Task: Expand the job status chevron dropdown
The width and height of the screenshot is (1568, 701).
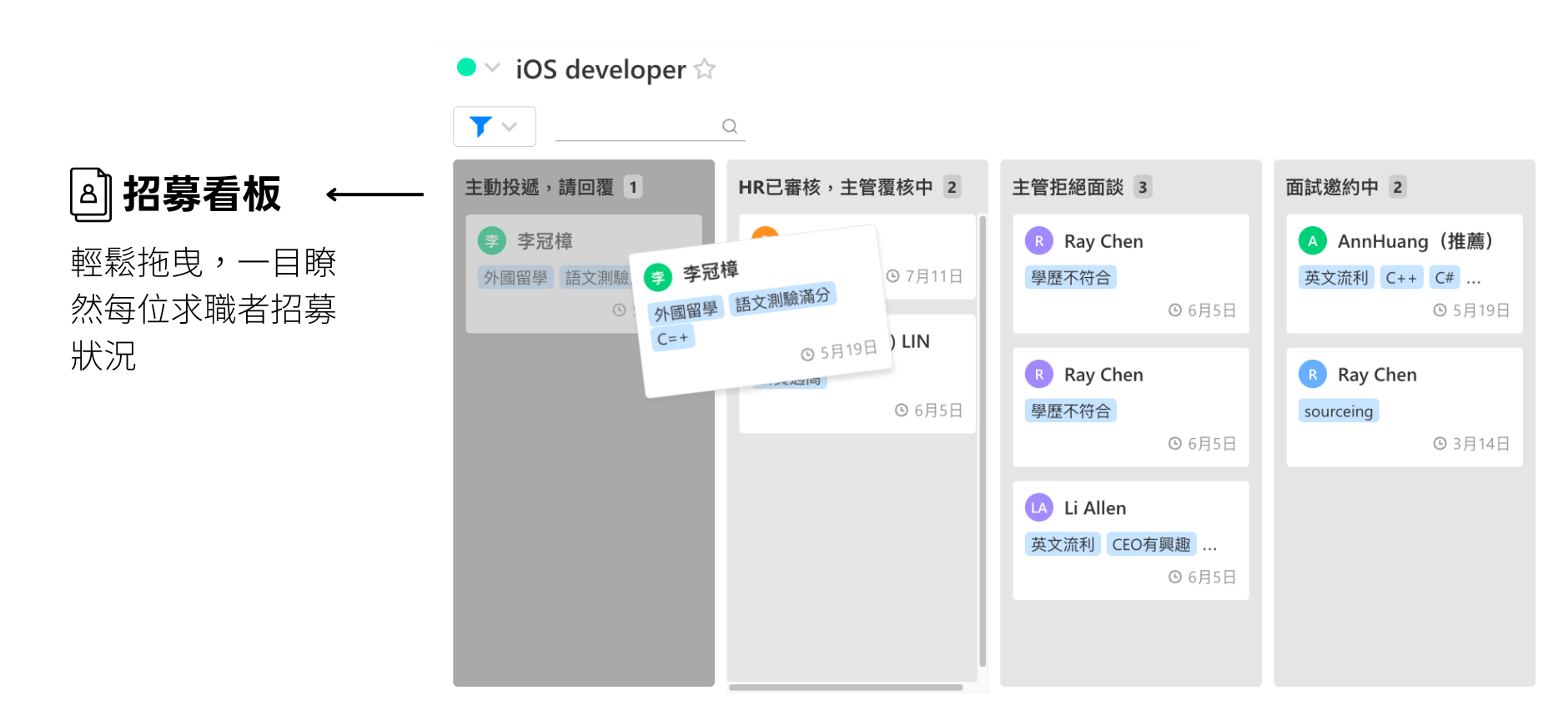Action: [492, 67]
